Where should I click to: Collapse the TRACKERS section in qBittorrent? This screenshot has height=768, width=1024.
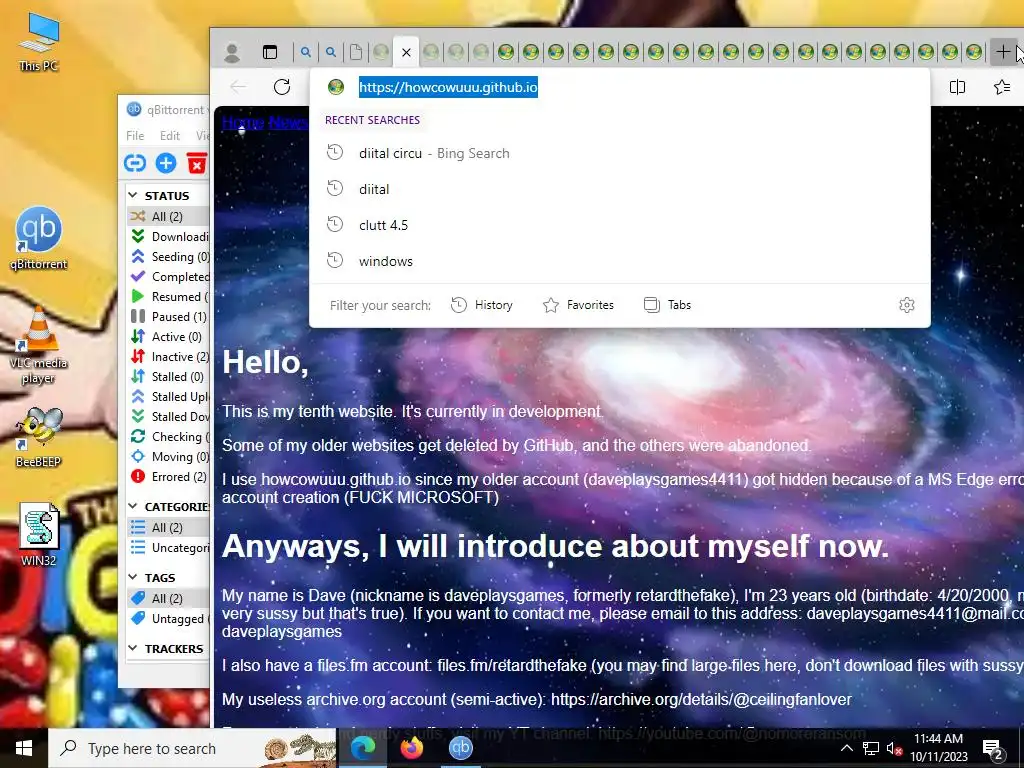click(133, 648)
